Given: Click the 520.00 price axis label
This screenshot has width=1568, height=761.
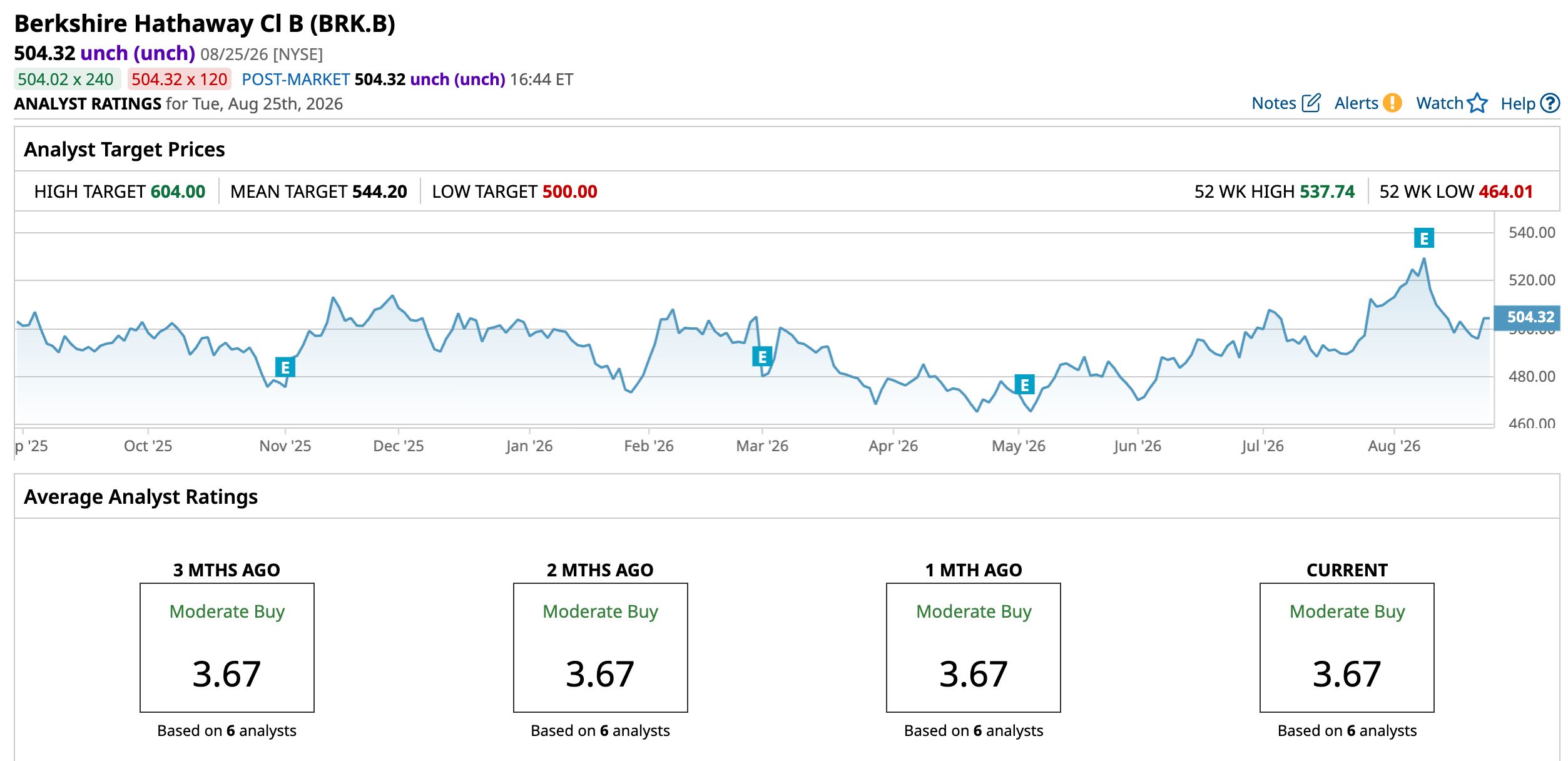Looking at the screenshot, I should click(x=1532, y=280).
